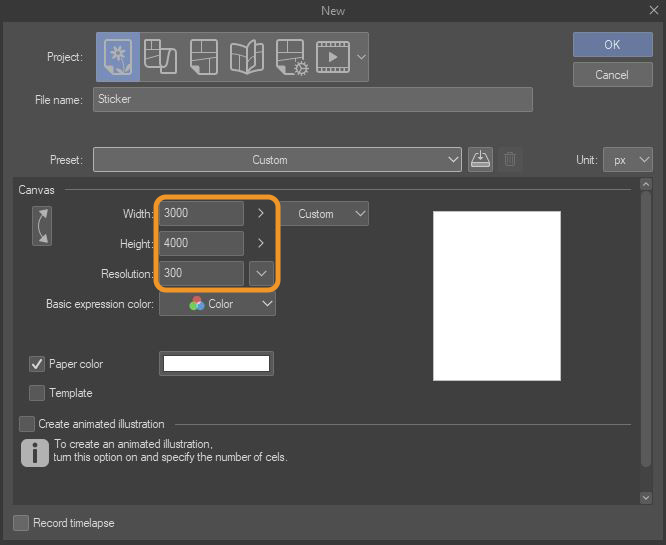
Task: Click the OK button
Action: (x=612, y=45)
